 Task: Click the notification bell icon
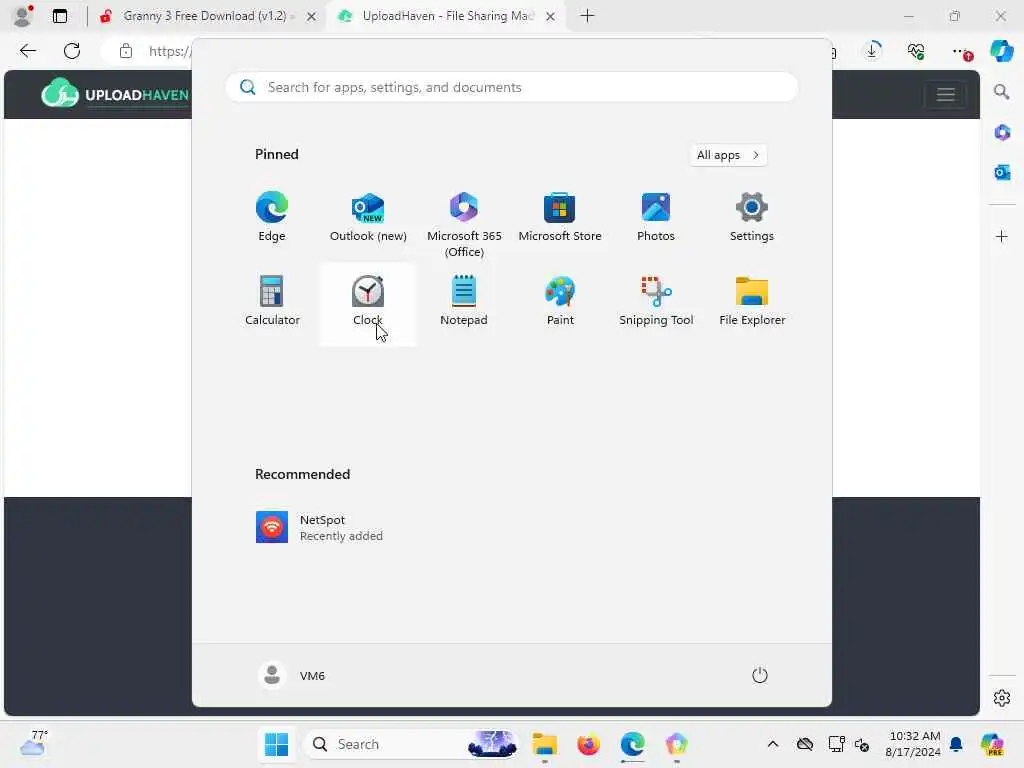(x=956, y=744)
